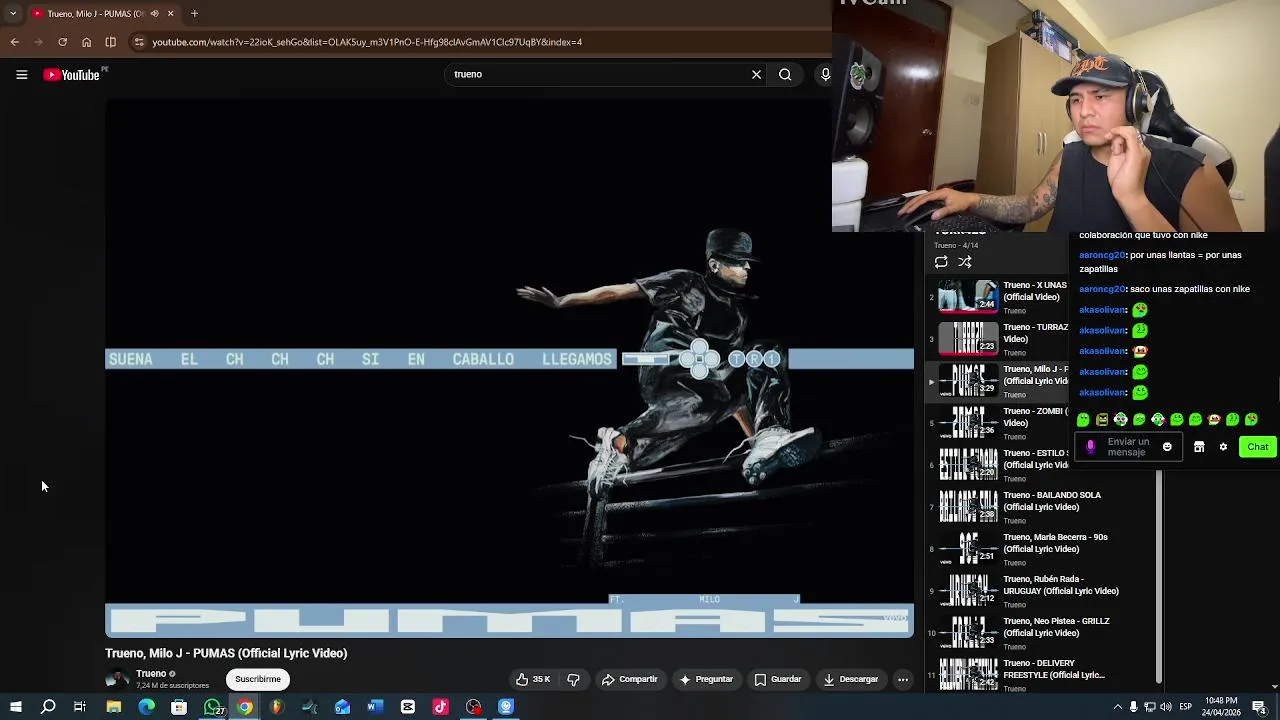
Task: View site information icon in address bar
Action: (139, 42)
